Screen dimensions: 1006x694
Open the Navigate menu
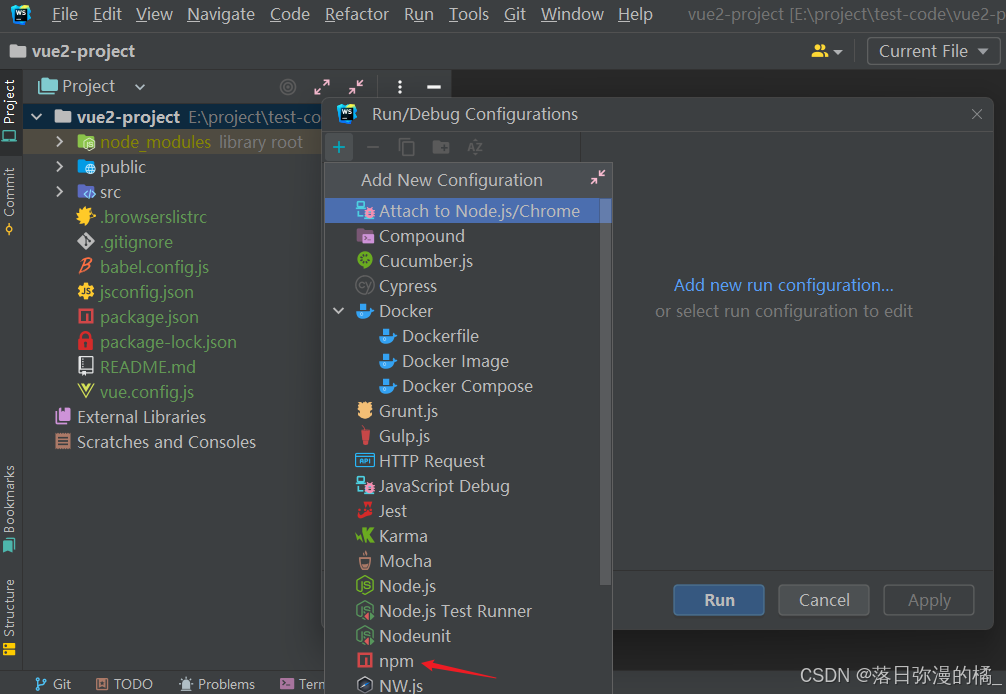click(221, 14)
